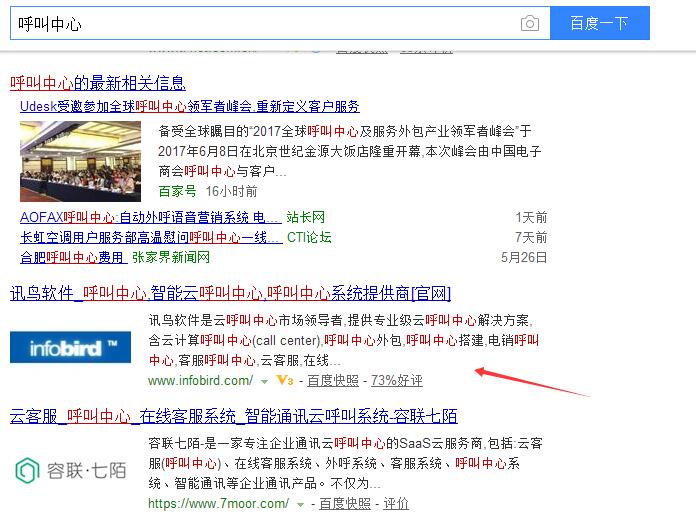The width and height of the screenshot is (696, 527).
Task: Click the 评价 link for 7moor result
Action: [x=396, y=504]
